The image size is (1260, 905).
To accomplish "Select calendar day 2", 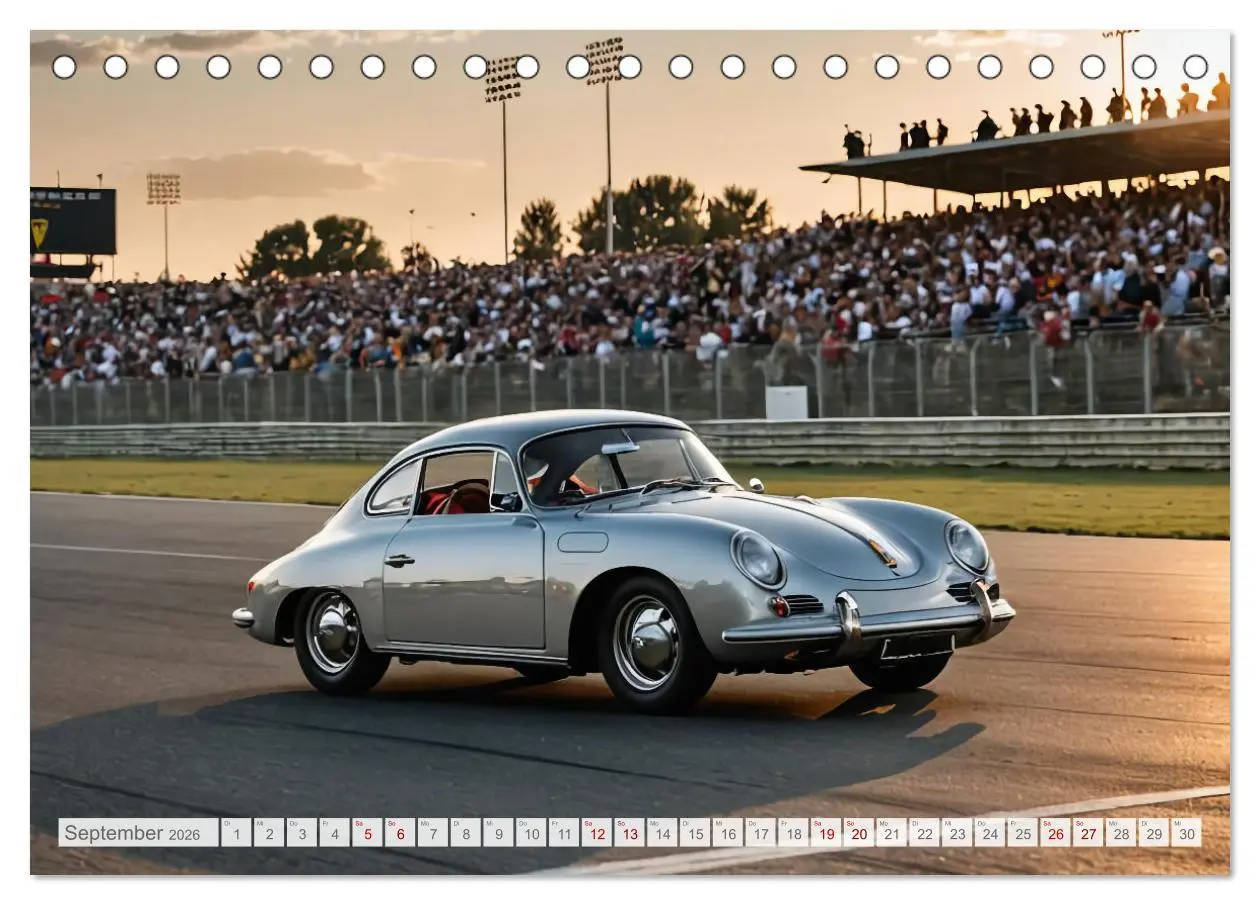I will coord(269,833).
